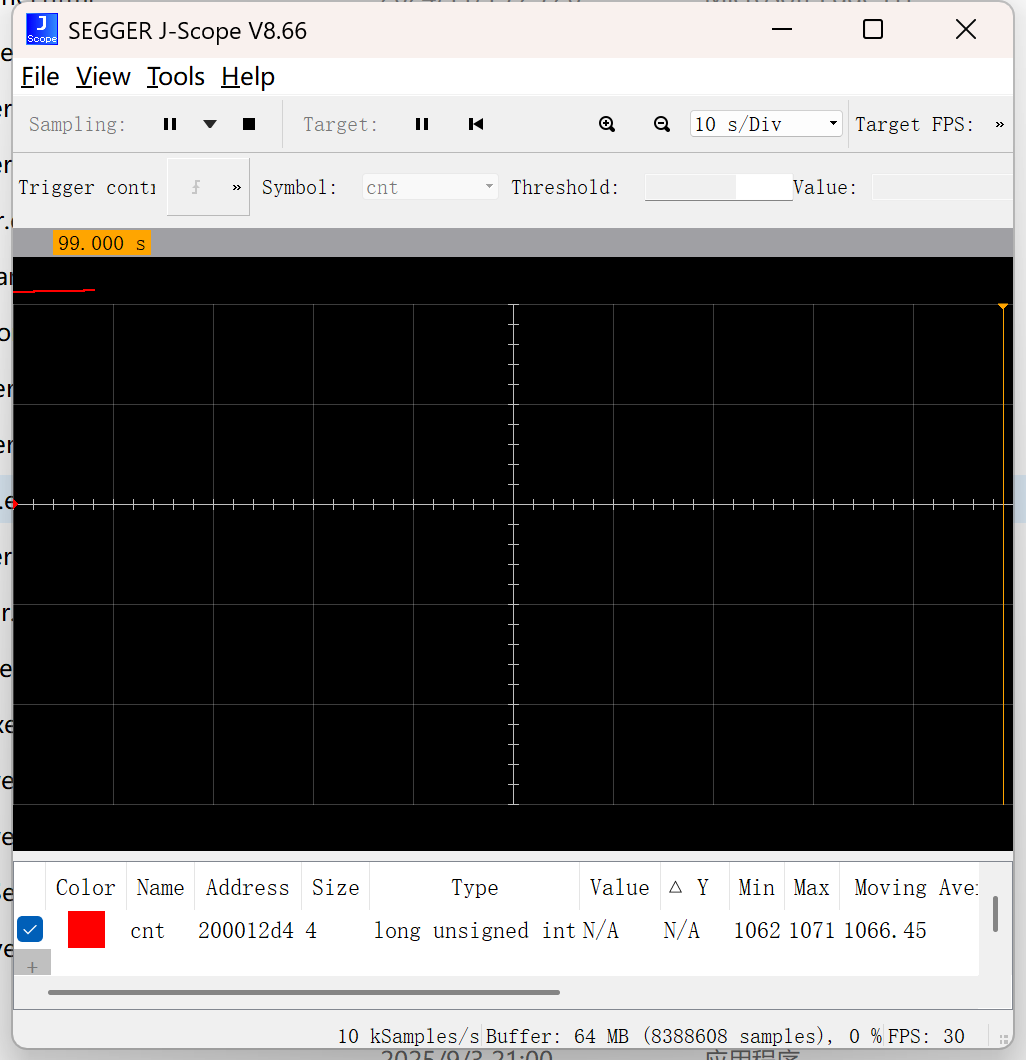
Task: Open the Tools menu
Action: (x=176, y=77)
